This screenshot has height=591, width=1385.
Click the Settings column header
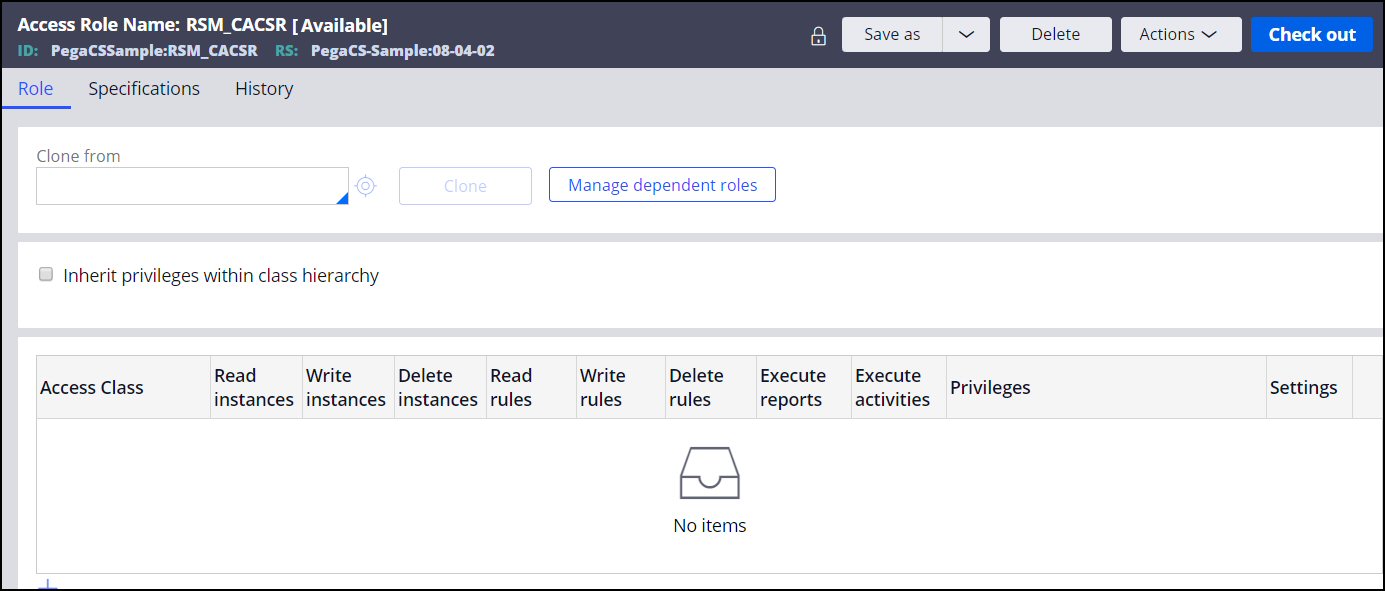[1303, 388]
